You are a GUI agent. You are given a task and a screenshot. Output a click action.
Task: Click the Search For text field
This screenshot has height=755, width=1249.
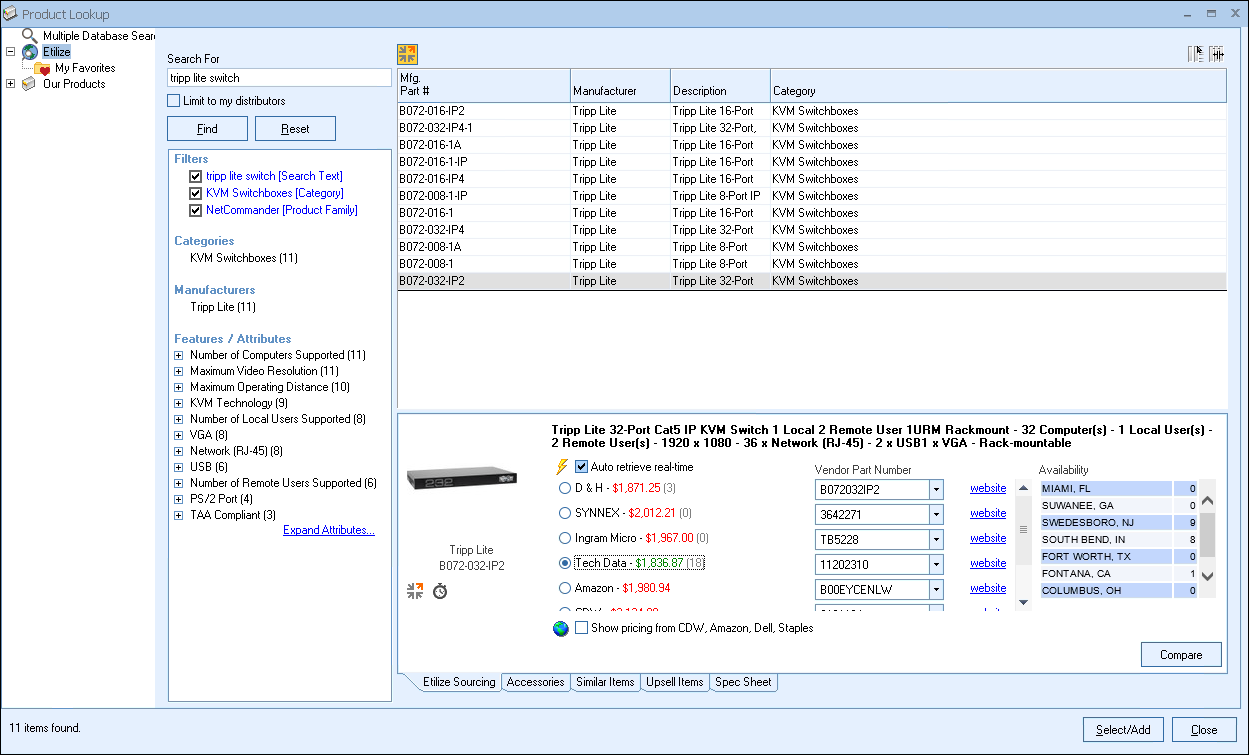279,77
